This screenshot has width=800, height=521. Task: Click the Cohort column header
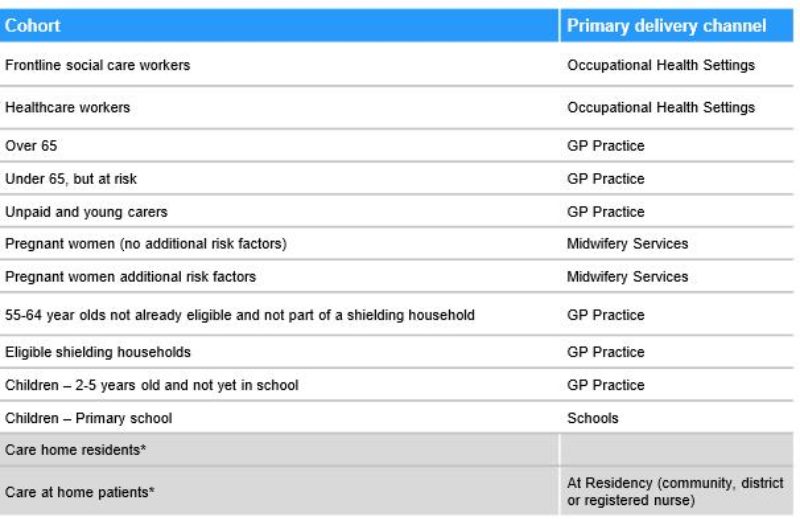click(x=279, y=25)
